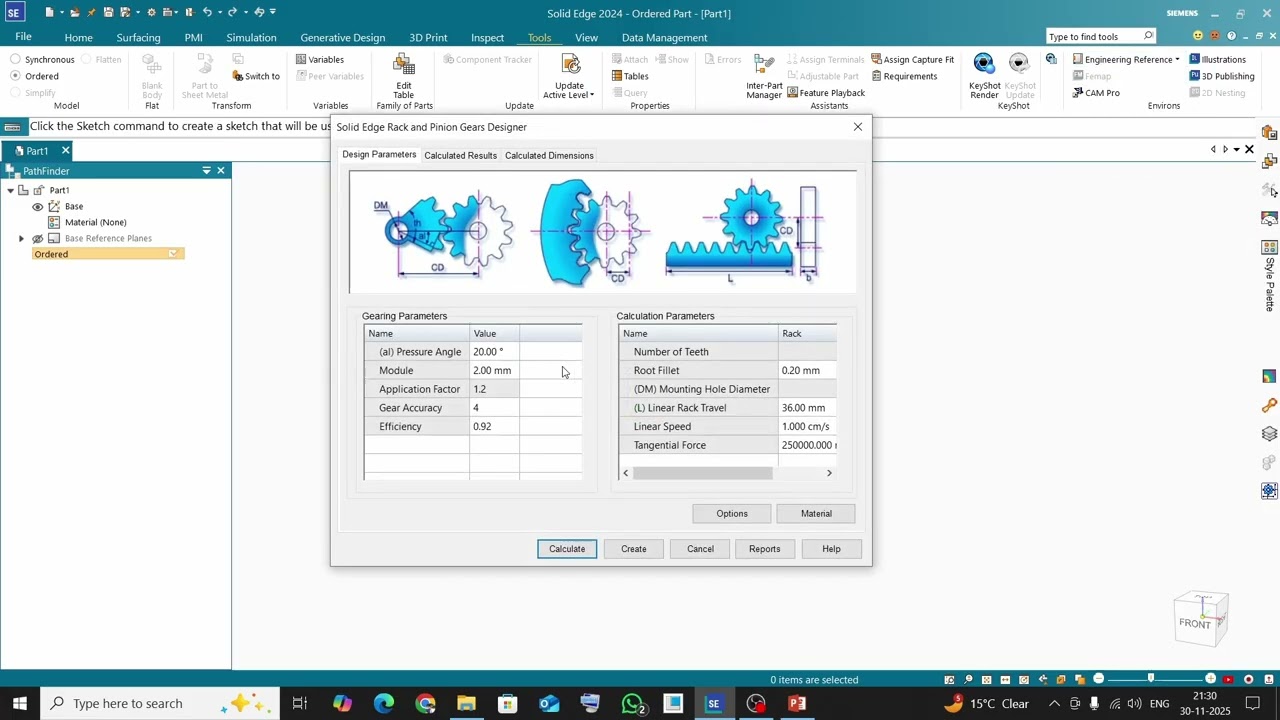Image resolution: width=1280 pixels, height=720 pixels.
Task: Click the zoom out minus icon in status bar
Action: [1098, 680]
